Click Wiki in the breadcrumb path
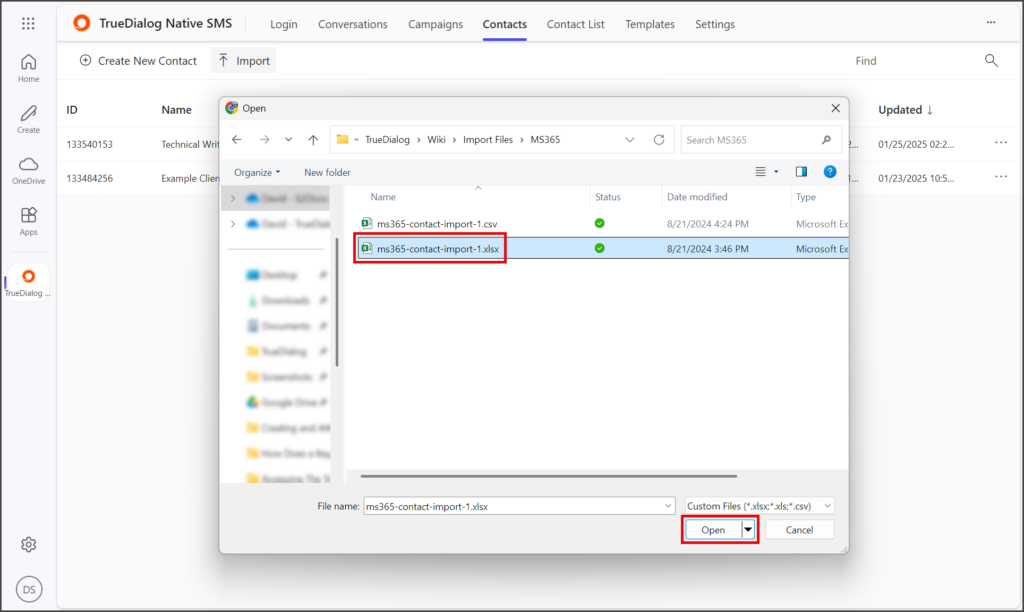The height and width of the screenshot is (612, 1024). click(436, 140)
